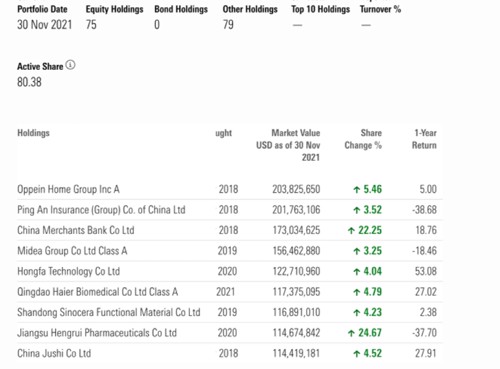Select Shandong Sinocera Functional Material Co Ltd

(109, 312)
